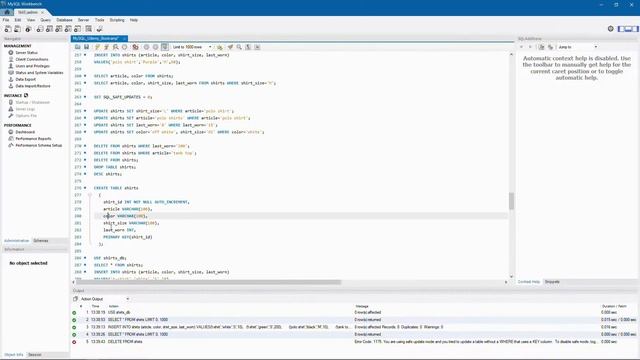Viewport: 640px width, 360px height.
Task: Stop the running query
Action: (x=124, y=47)
